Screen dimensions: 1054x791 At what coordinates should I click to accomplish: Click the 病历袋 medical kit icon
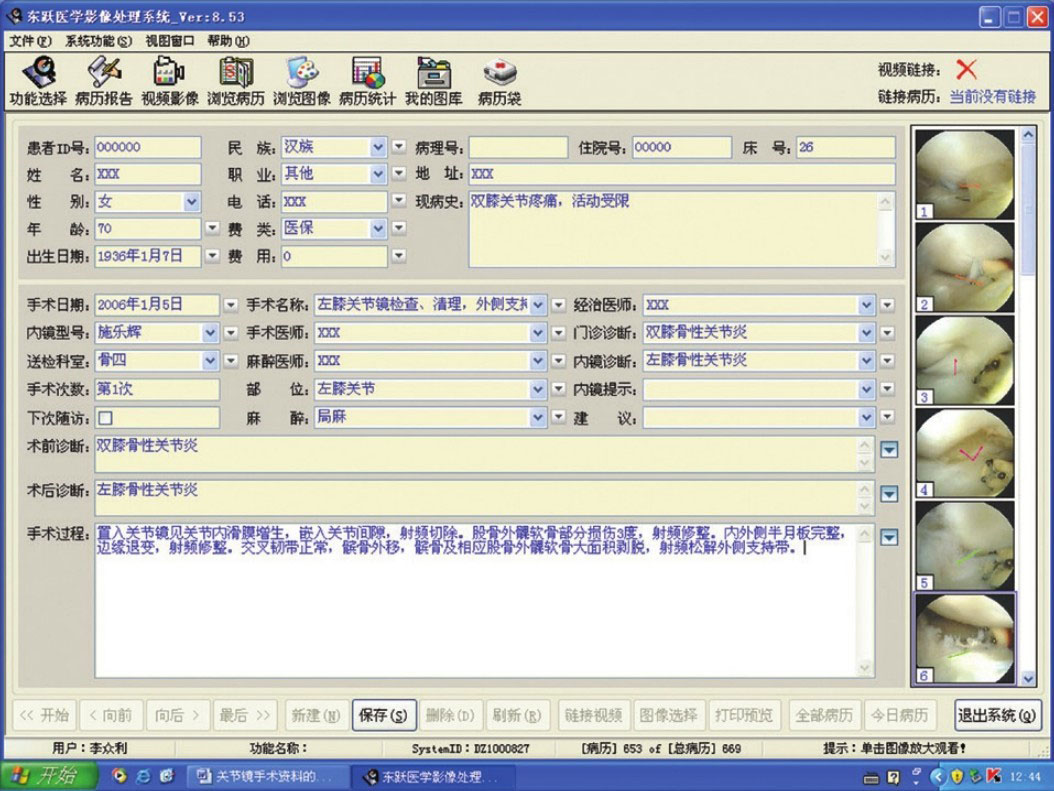click(499, 80)
